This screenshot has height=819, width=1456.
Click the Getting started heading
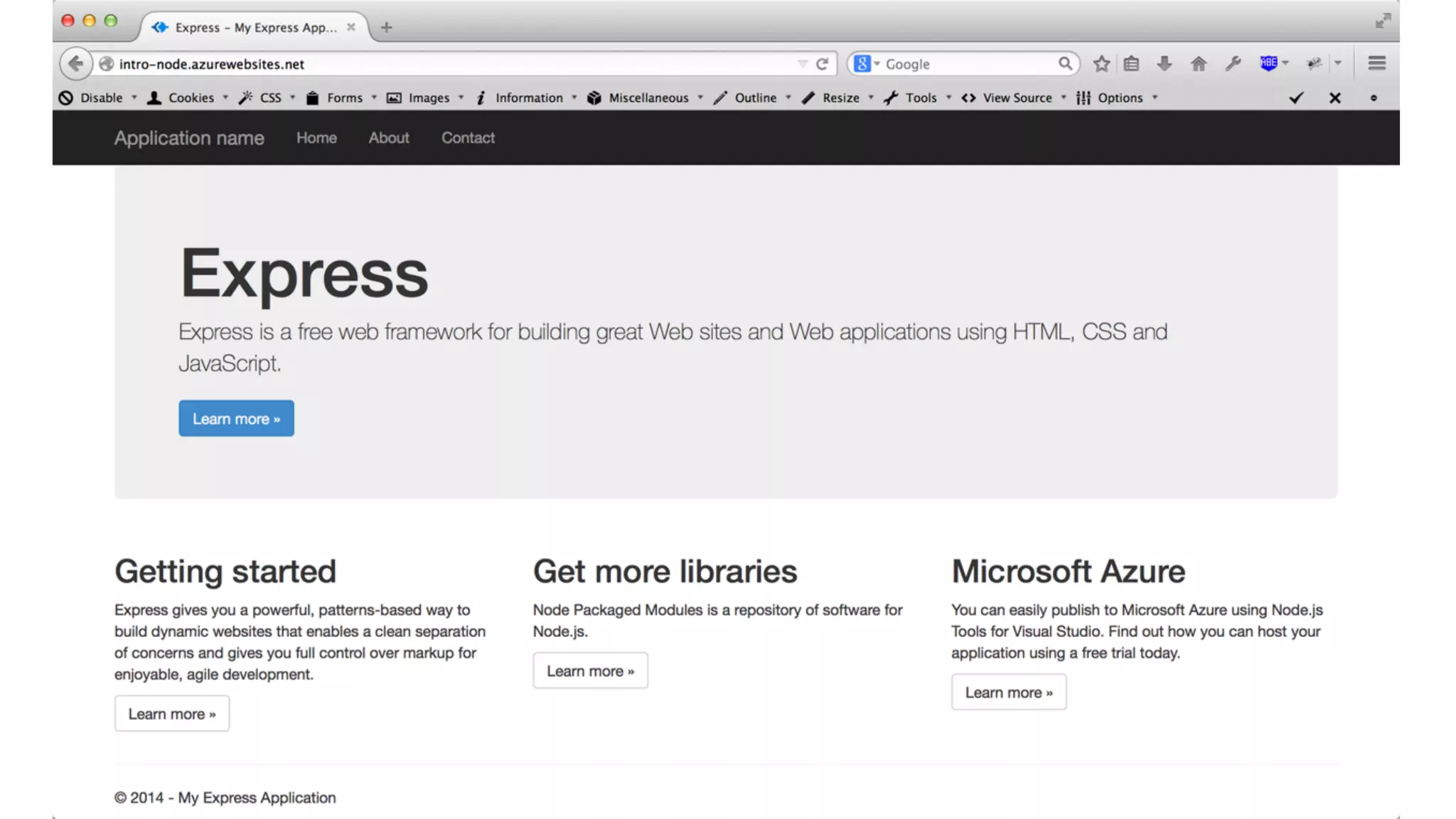tap(225, 572)
